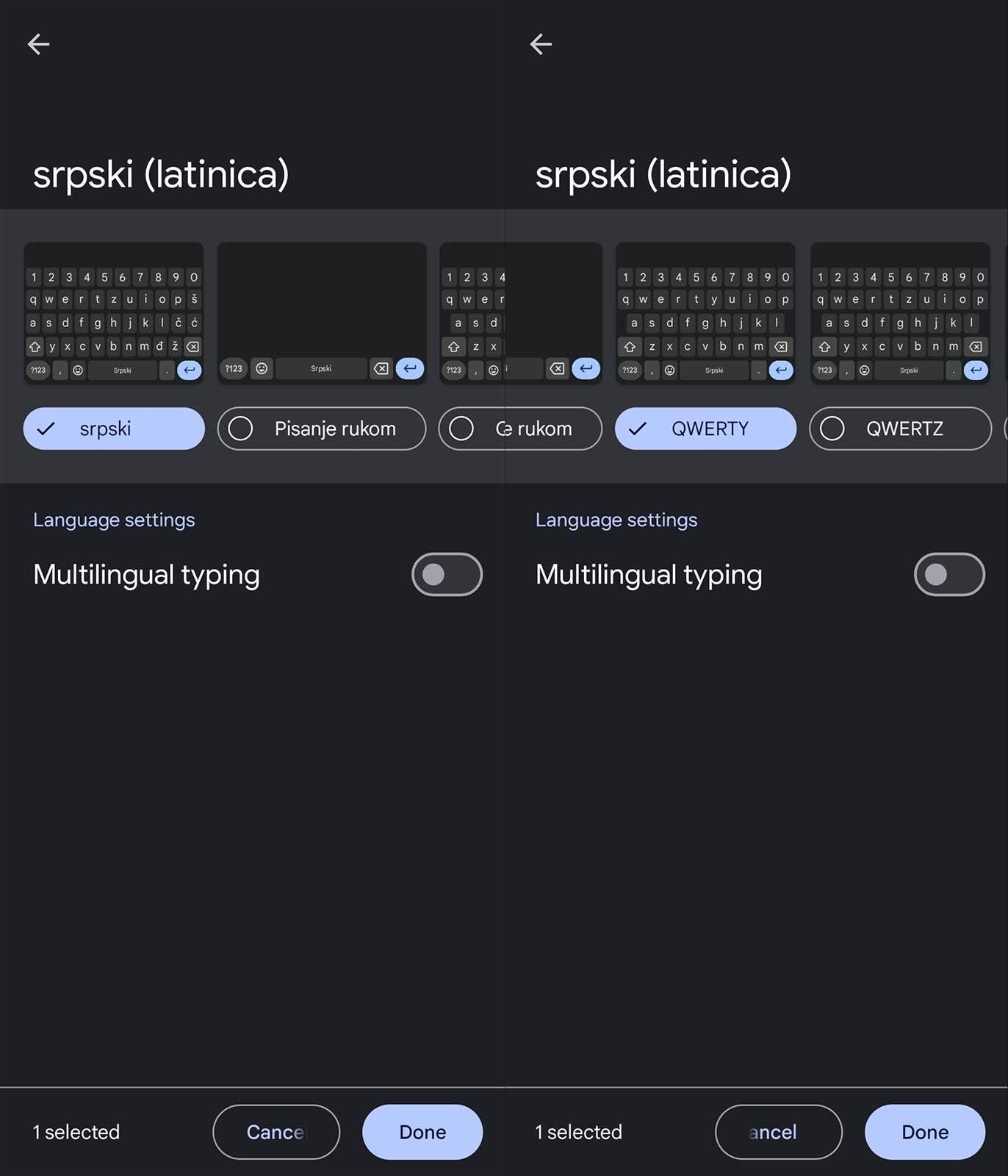Click backspace key icon in srpski keyboard preview
The width and height of the screenshot is (1008, 1176).
(192, 346)
